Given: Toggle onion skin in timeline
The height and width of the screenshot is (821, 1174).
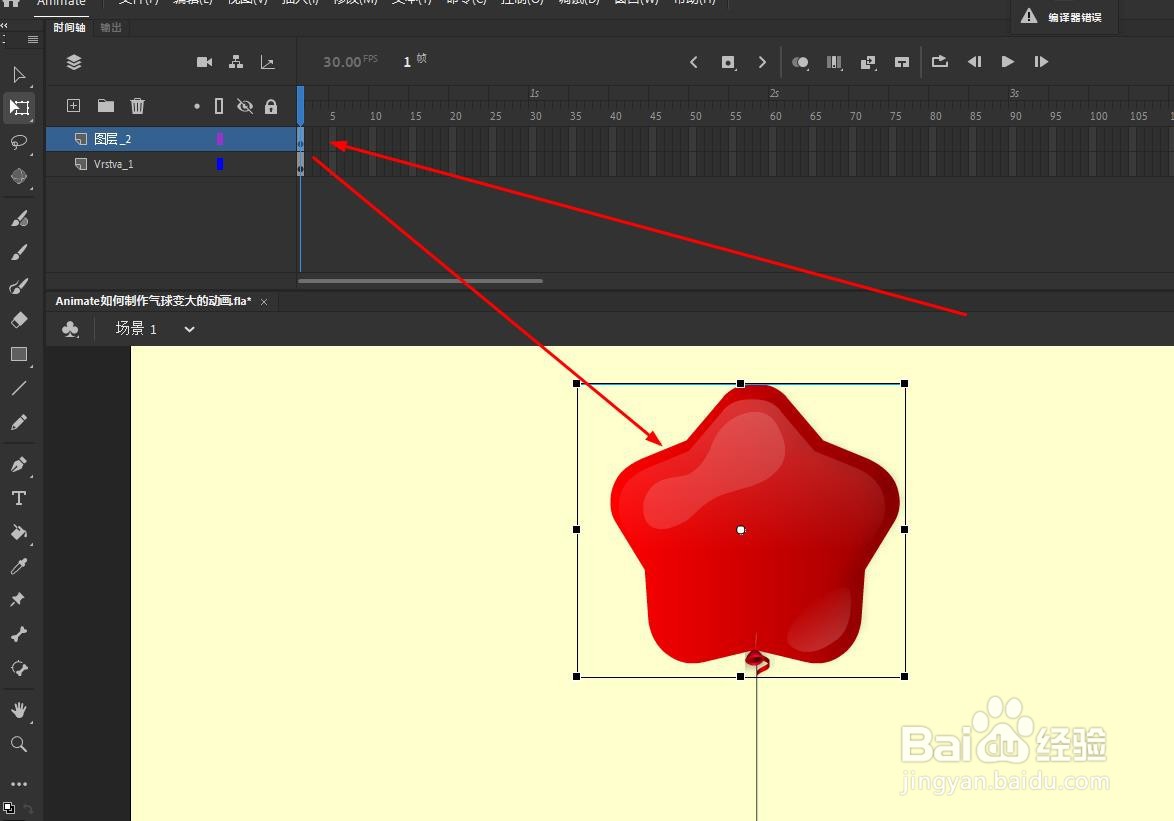Looking at the screenshot, I should point(800,62).
